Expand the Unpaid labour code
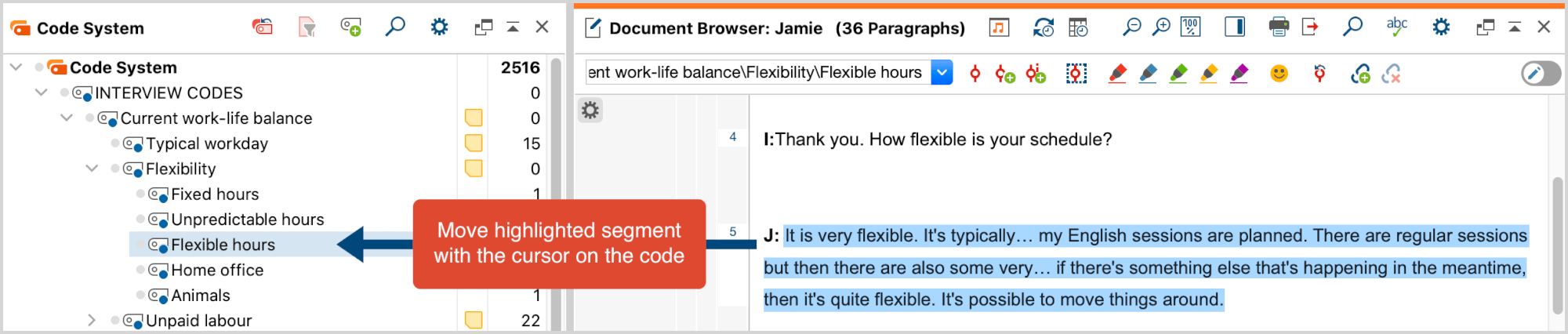The image size is (1568, 334). click(92, 321)
